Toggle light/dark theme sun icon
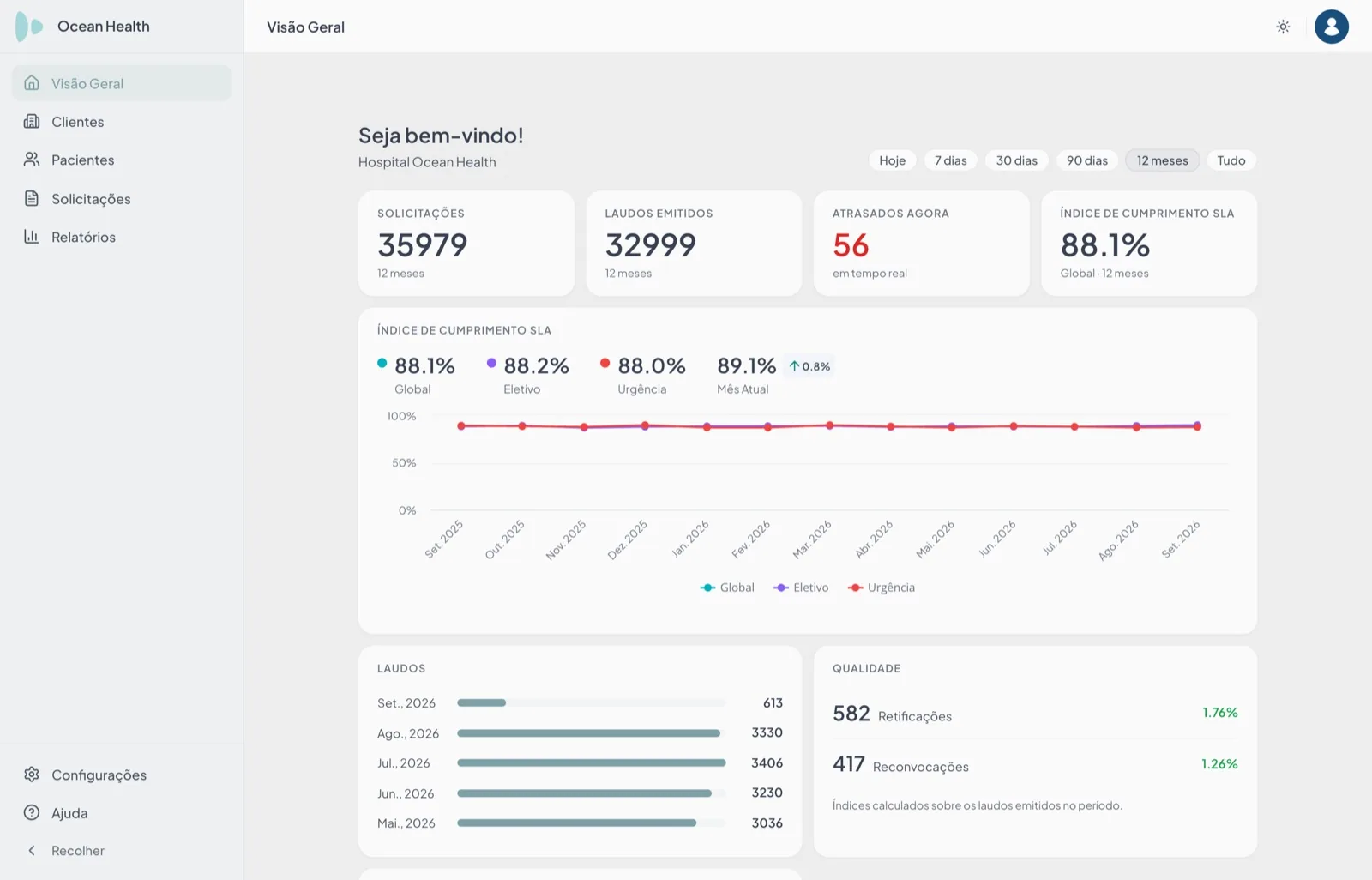Viewport: 1372px width, 880px height. 1283,27
